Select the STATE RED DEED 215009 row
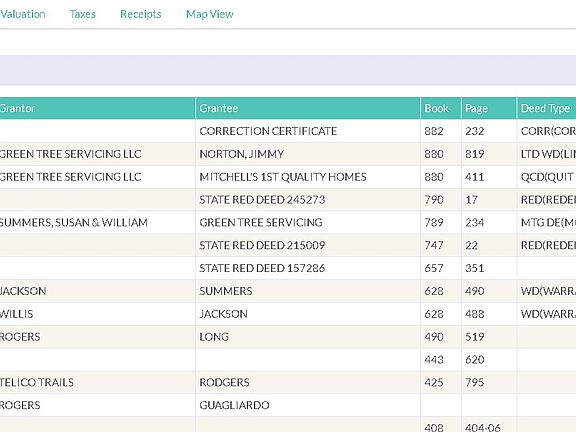576x432 pixels. (288, 245)
